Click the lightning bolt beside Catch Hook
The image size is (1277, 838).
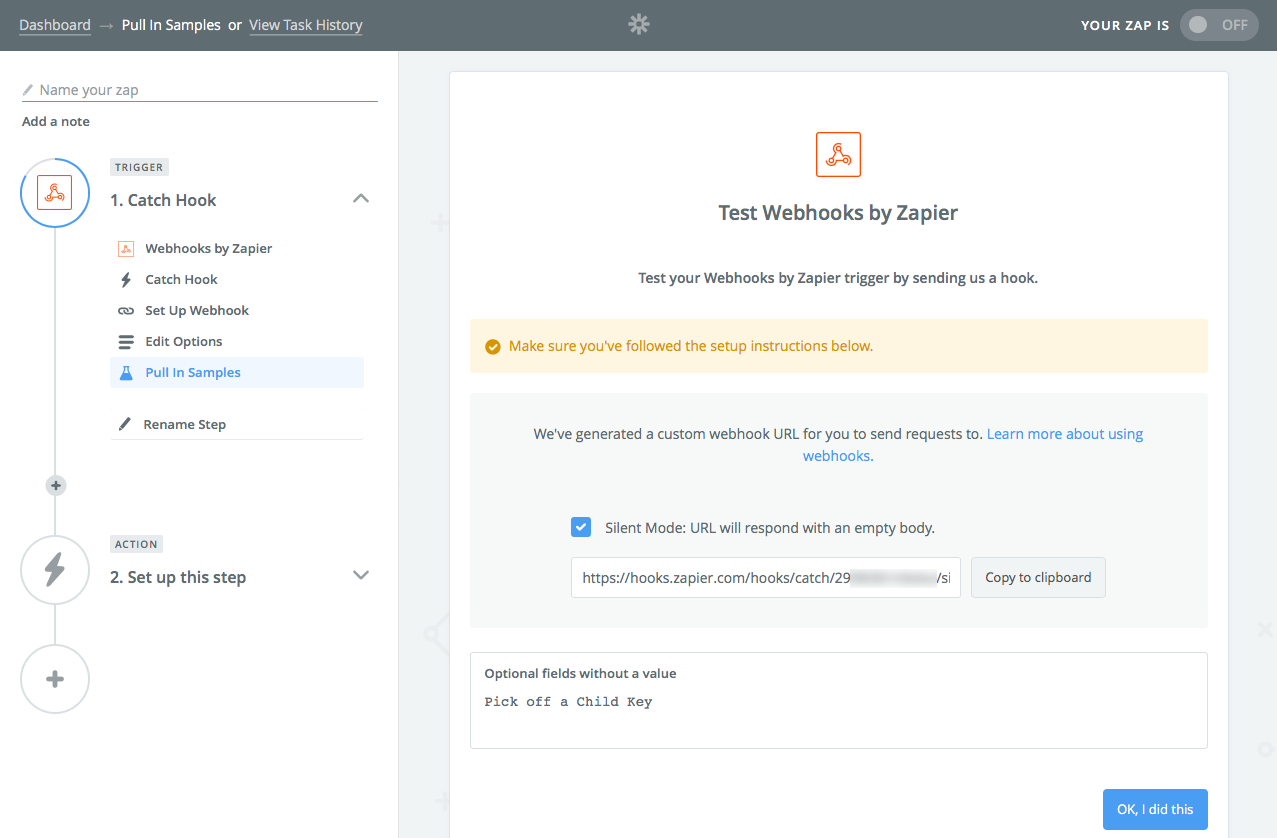[126, 280]
